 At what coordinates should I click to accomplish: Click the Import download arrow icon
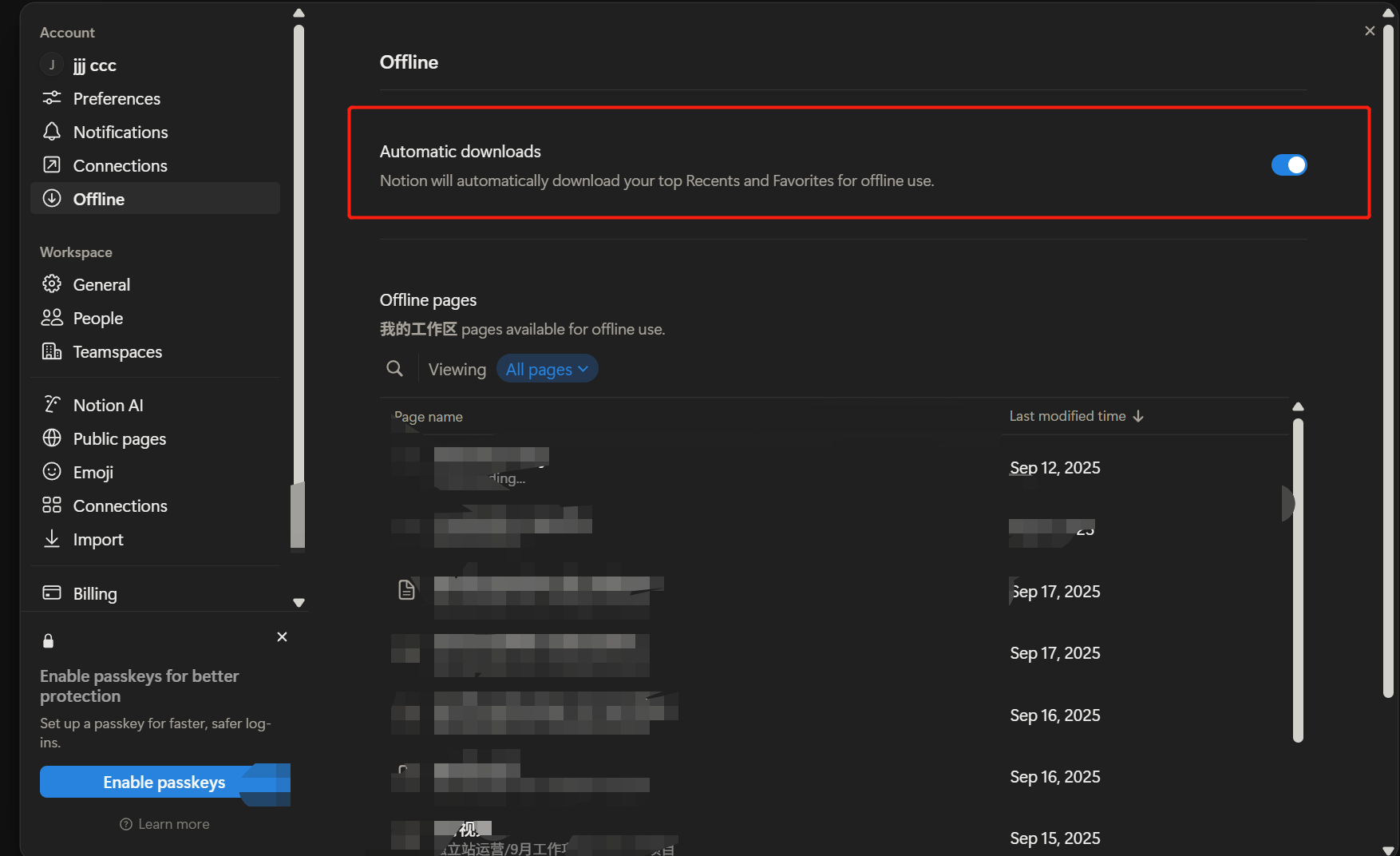pyautogui.click(x=52, y=539)
